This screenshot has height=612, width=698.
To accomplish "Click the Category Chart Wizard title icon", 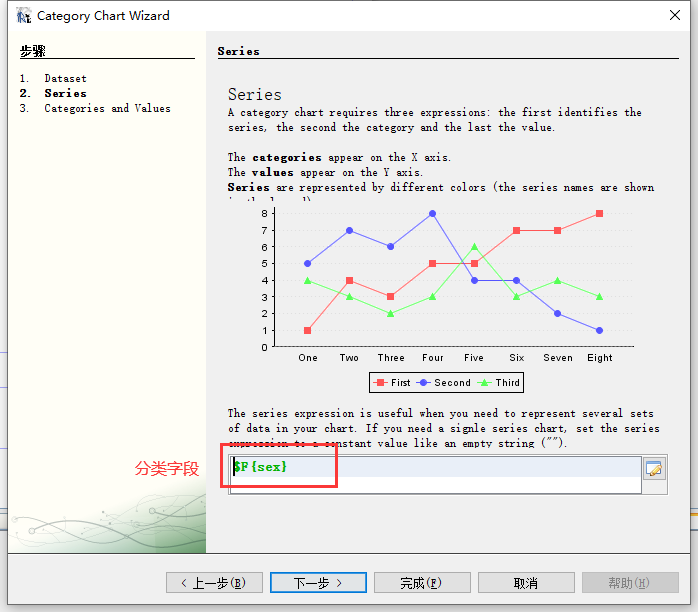I will click(24, 16).
